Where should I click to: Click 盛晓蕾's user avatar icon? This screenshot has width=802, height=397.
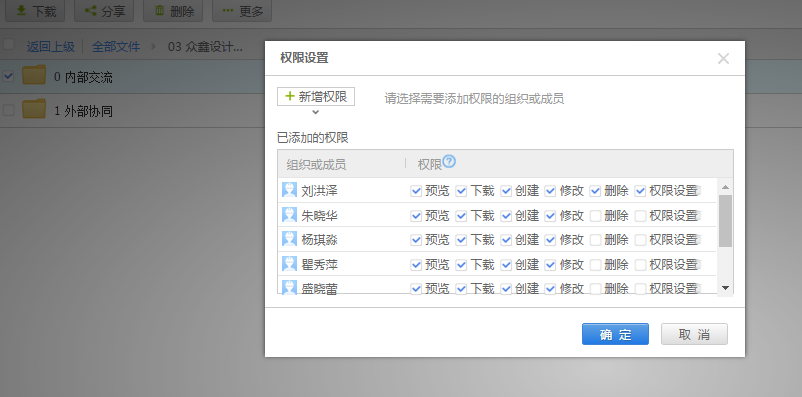click(289, 288)
